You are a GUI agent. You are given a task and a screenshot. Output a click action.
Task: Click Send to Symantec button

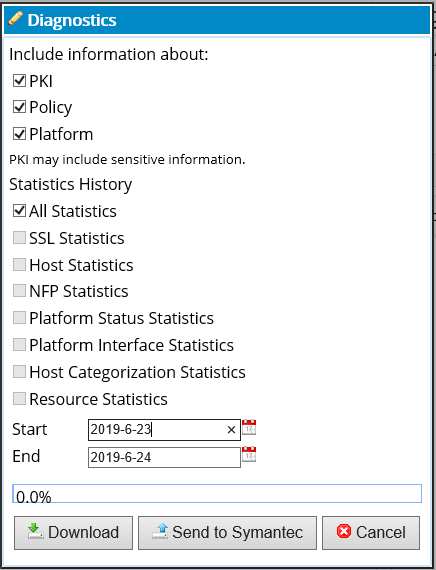[x=227, y=533]
